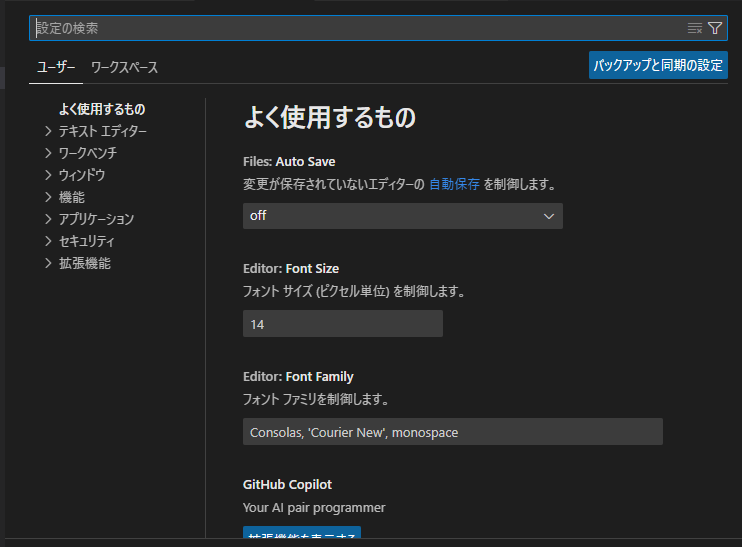Screen dimensions: 742x547
Task: Click the GitHub Copilot setting title
Action: (287, 485)
